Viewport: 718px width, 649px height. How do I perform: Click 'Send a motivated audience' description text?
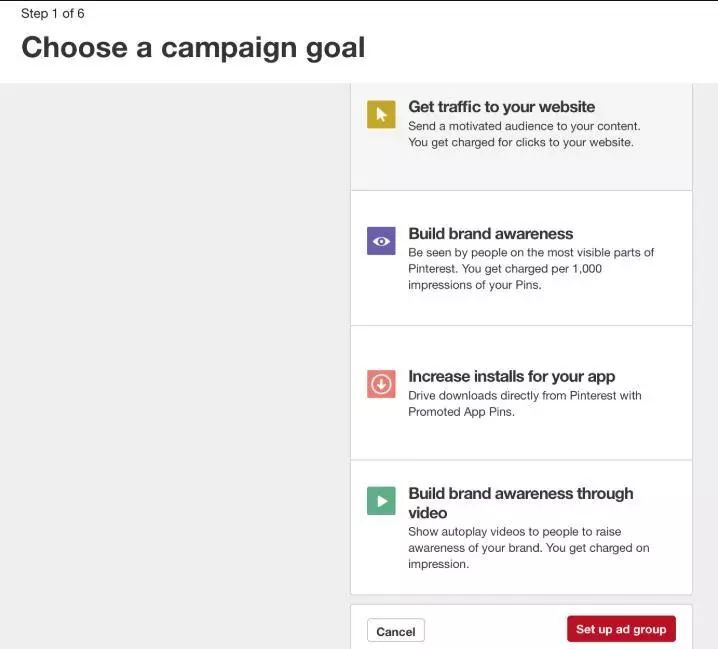(x=524, y=126)
